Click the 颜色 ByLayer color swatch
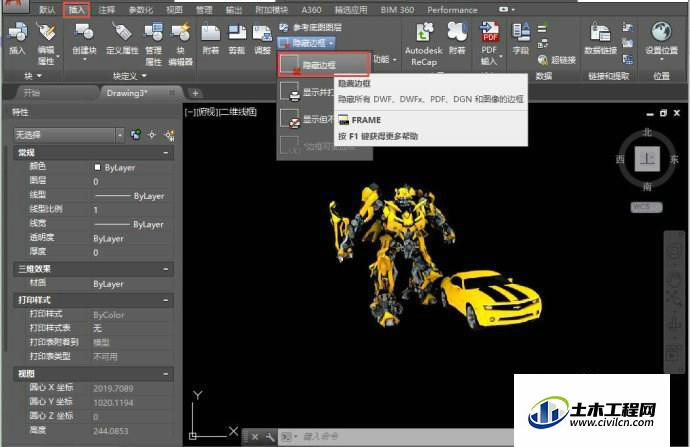This screenshot has height=447, width=690. (x=98, y=167)
